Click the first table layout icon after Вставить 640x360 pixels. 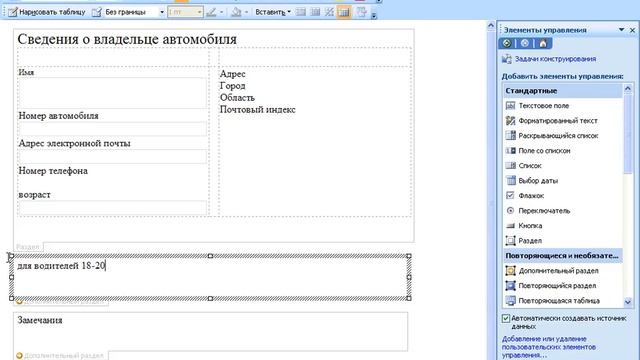click(x=301, y=12)
